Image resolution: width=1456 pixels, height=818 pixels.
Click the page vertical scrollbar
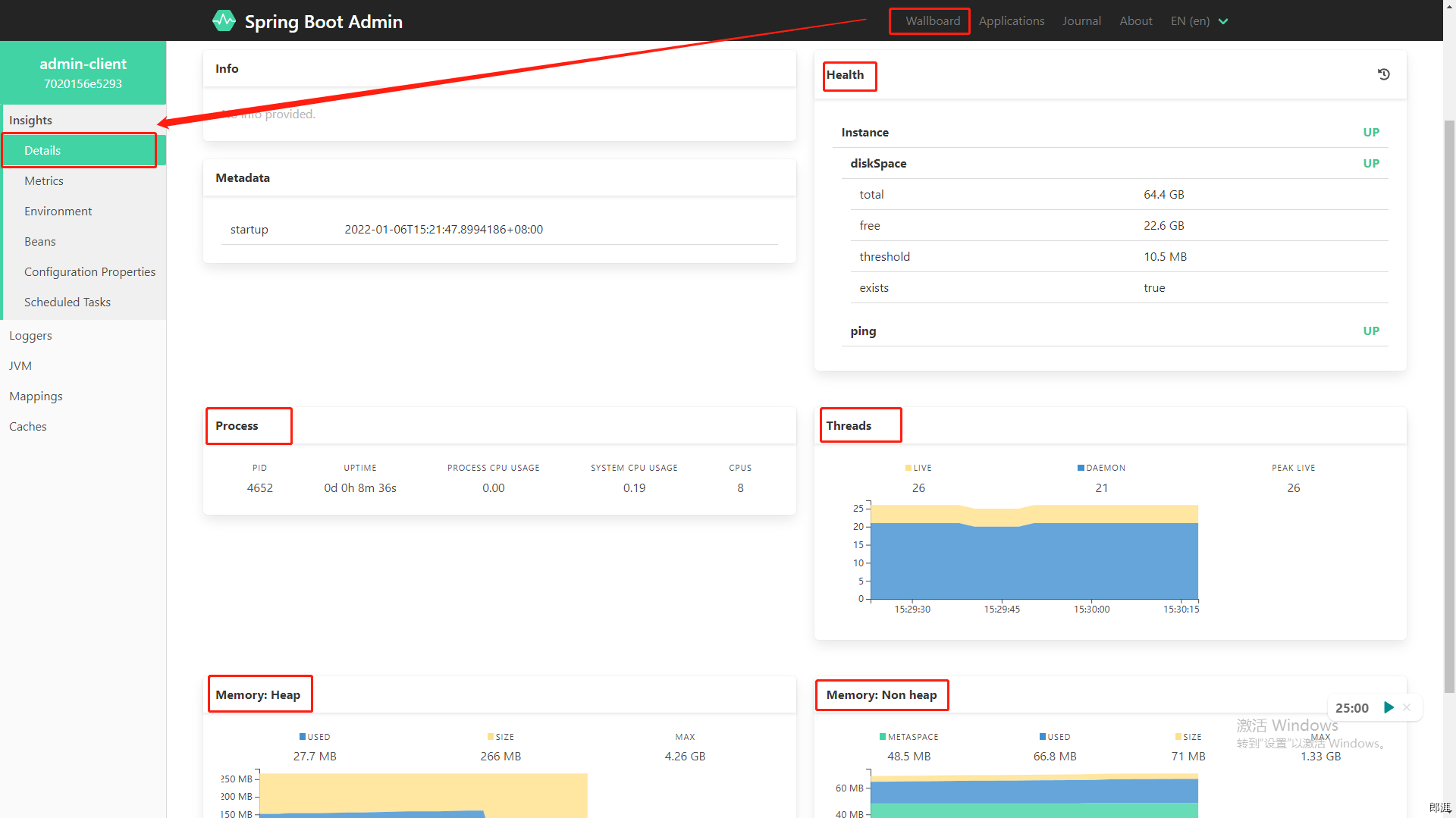[1449, 406]
